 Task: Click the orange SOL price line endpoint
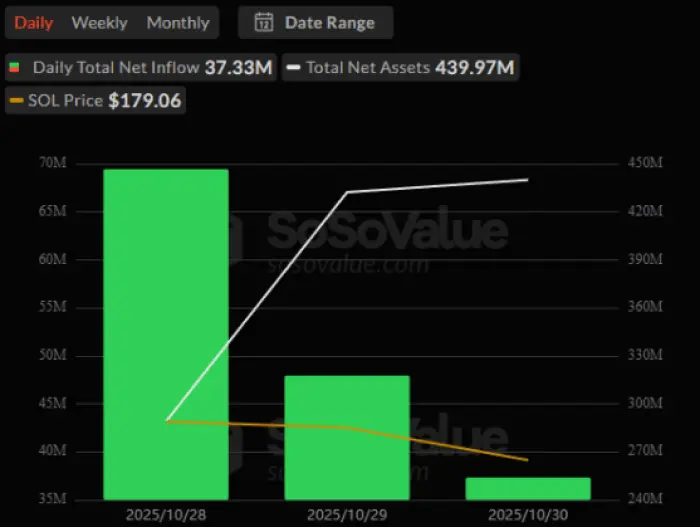point(527,460)
